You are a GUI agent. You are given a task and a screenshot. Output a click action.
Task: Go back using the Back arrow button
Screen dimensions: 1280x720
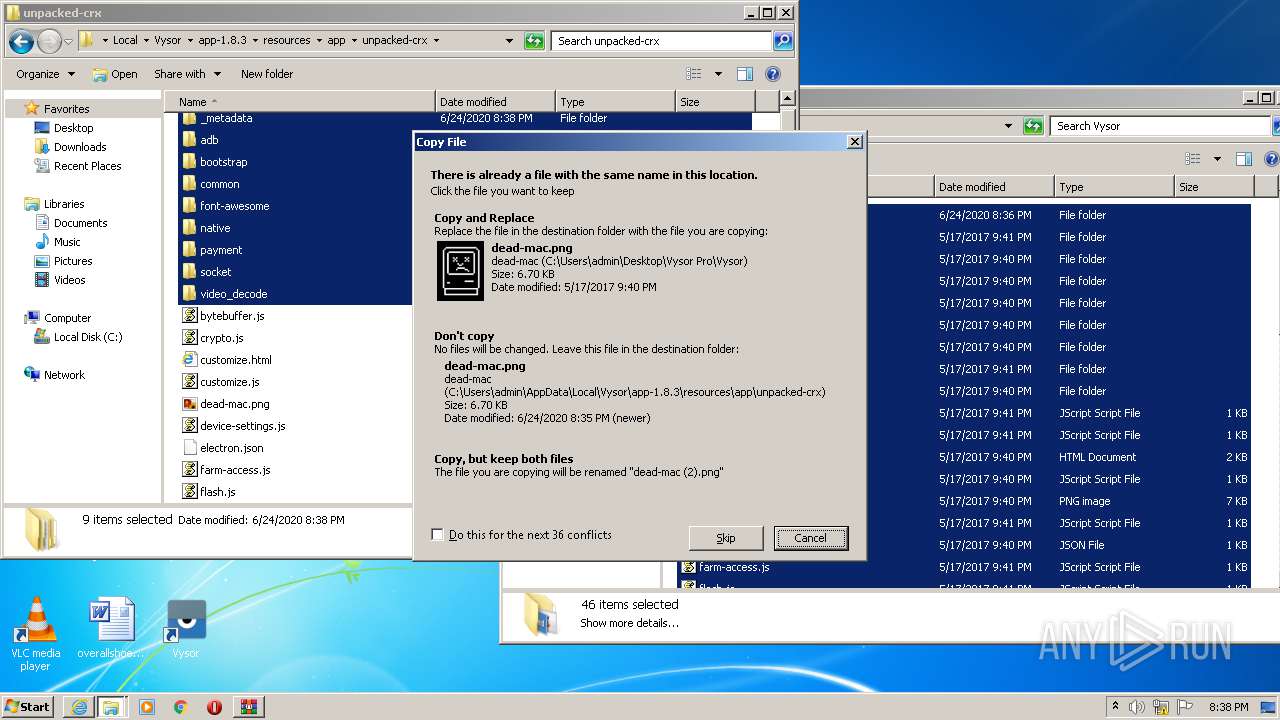pyautogui.click(x=21, y=41)
